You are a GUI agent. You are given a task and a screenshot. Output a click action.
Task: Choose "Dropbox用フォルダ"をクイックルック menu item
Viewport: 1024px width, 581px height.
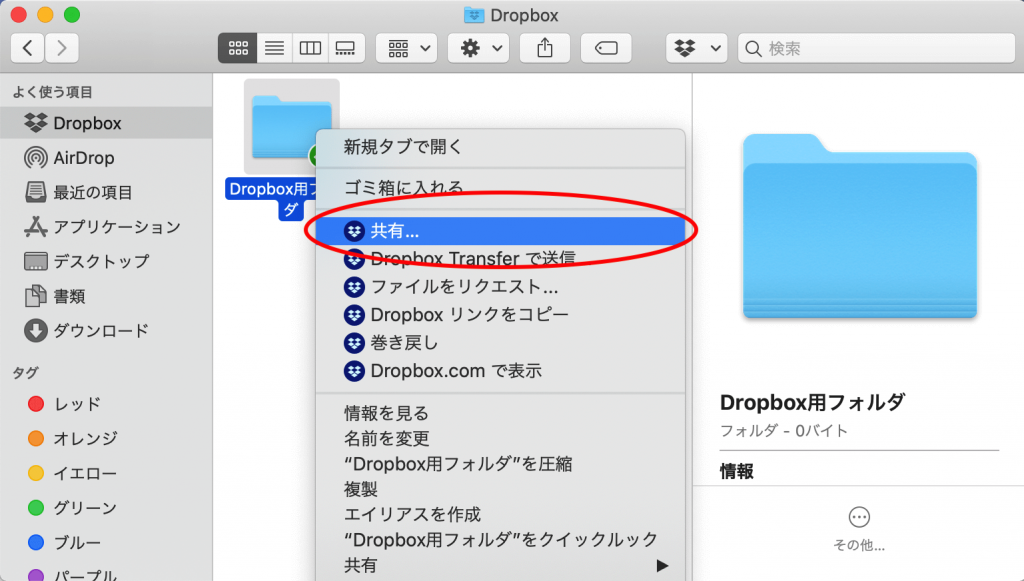(500, 541)
